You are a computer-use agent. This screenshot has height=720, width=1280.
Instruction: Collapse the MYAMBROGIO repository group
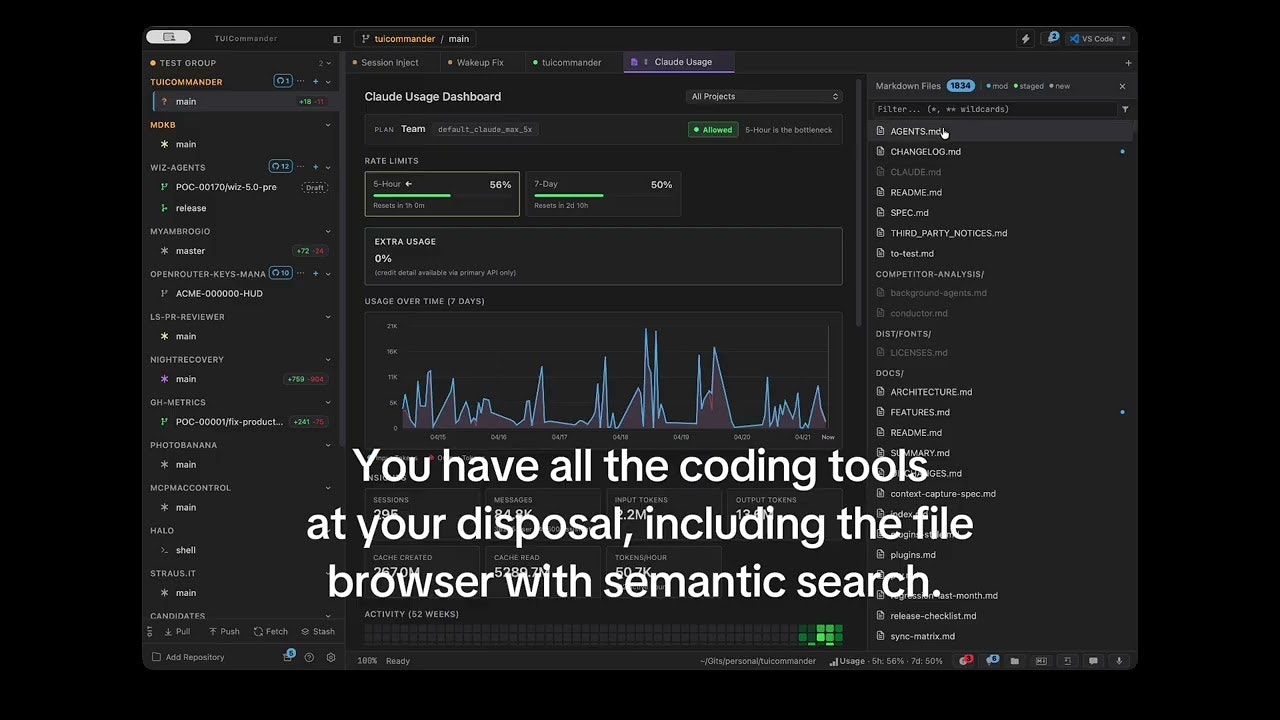coord(328,231)
